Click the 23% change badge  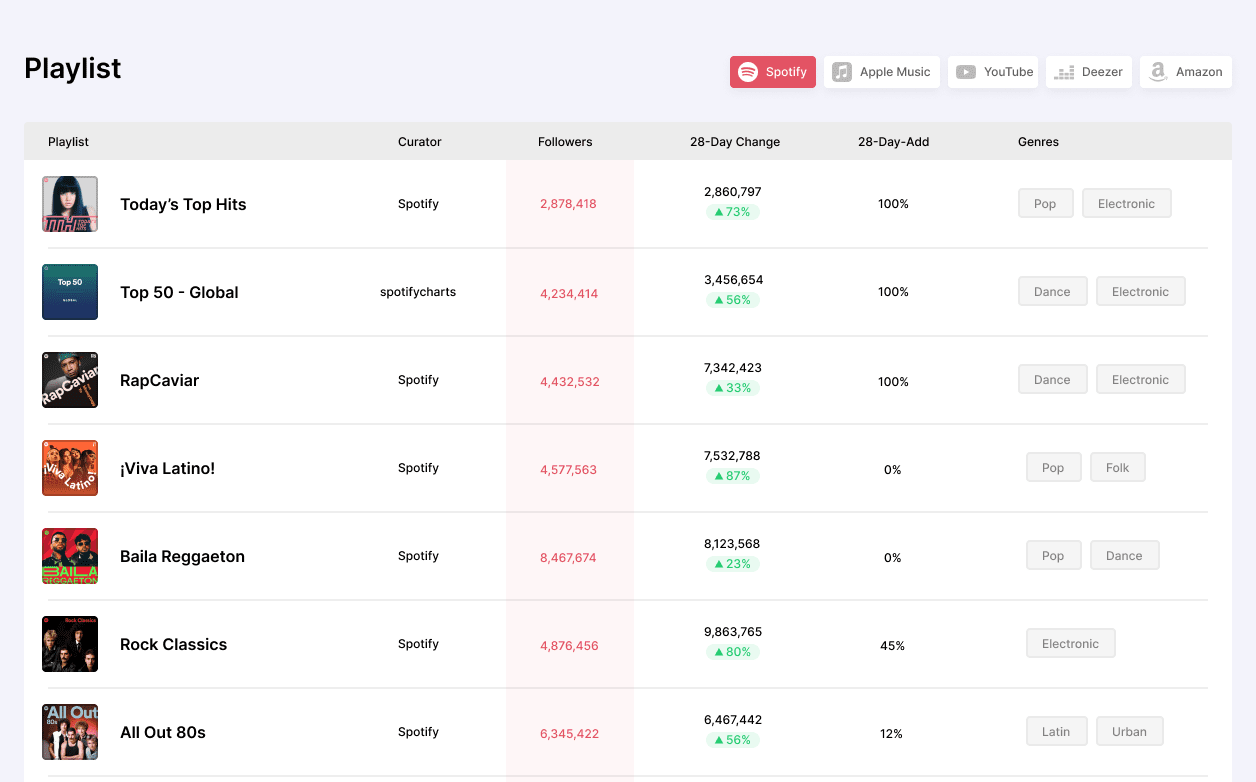[732, 564]
